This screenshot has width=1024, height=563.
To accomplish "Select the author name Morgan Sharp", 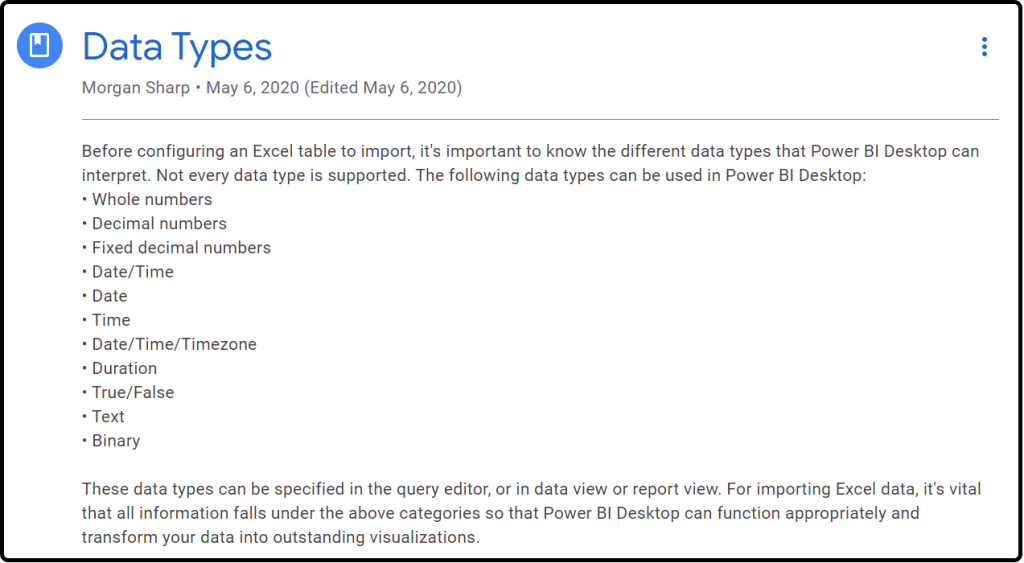I will 136,88.
